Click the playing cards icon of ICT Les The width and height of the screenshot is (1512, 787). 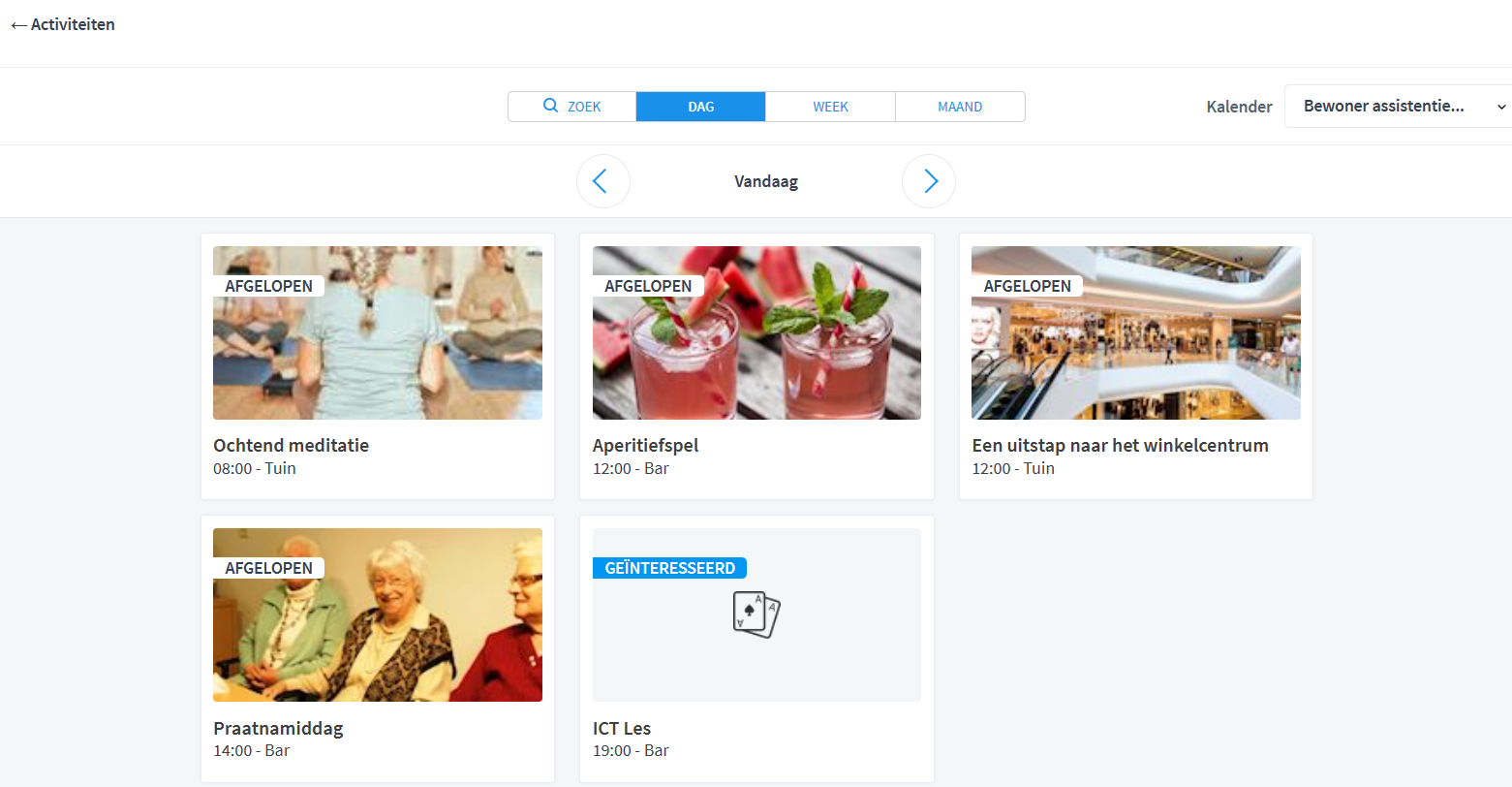756,614
